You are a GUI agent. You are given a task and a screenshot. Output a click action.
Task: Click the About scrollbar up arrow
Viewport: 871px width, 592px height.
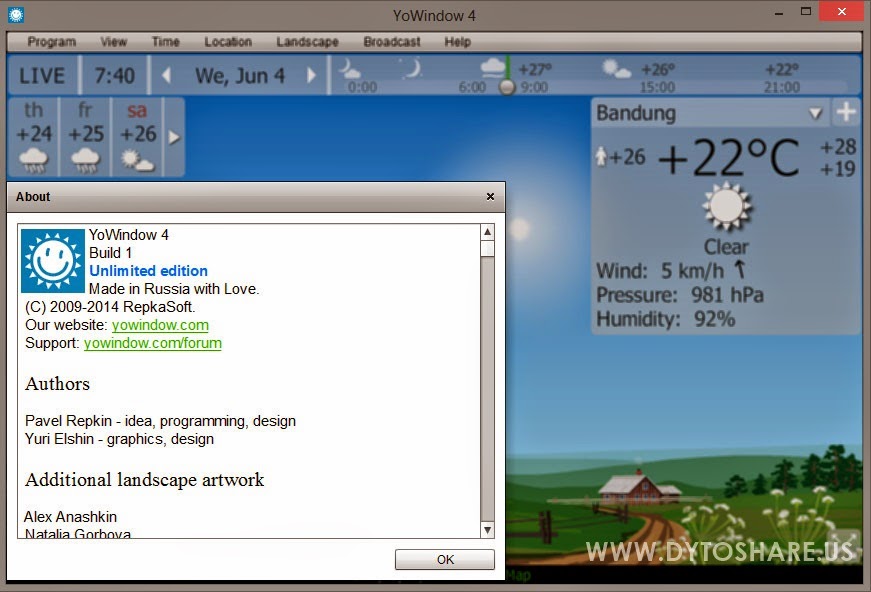(x=487, y=232)
